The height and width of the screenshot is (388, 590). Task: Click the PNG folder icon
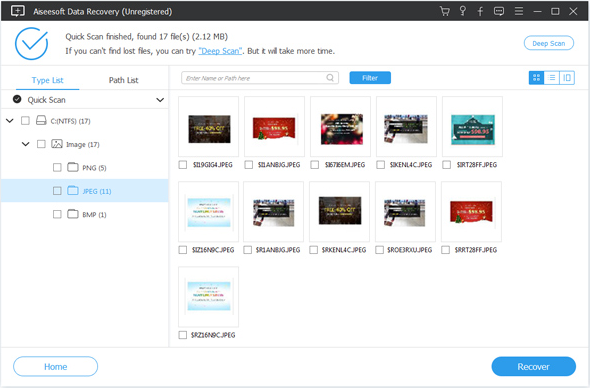73,167
